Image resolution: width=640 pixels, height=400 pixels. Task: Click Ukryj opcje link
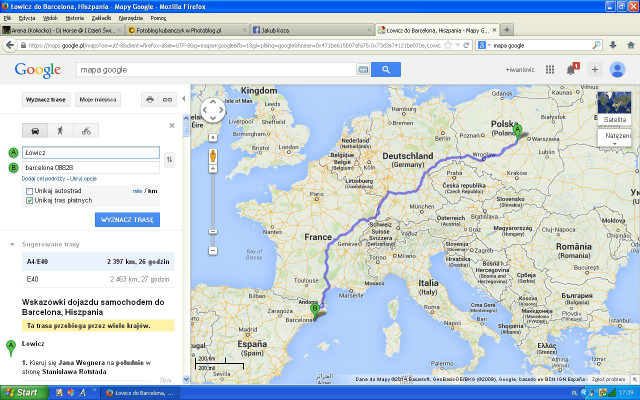click(x=83, y=179)
